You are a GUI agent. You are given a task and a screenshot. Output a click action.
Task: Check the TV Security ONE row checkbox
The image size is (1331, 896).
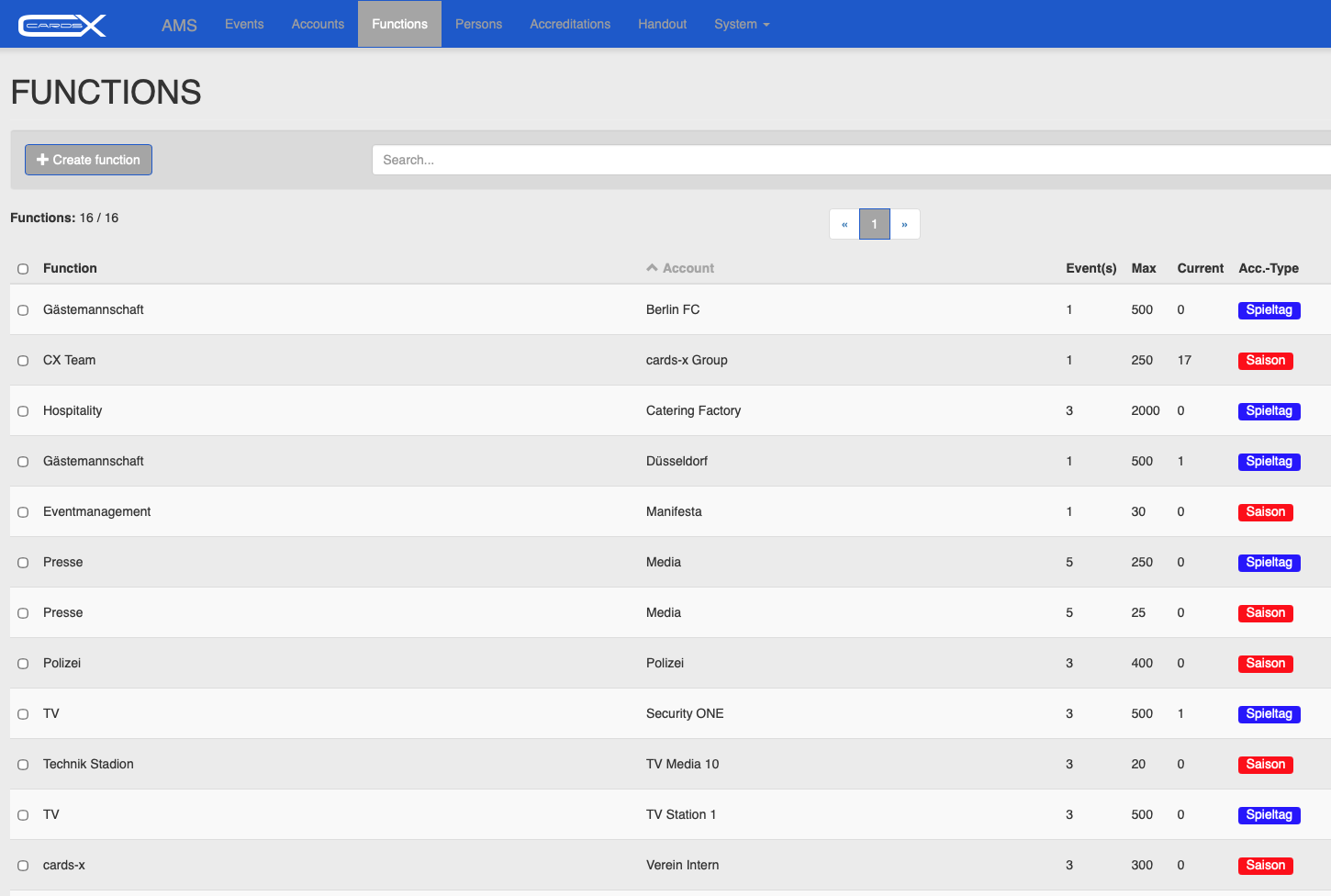(x=23, y=714)
